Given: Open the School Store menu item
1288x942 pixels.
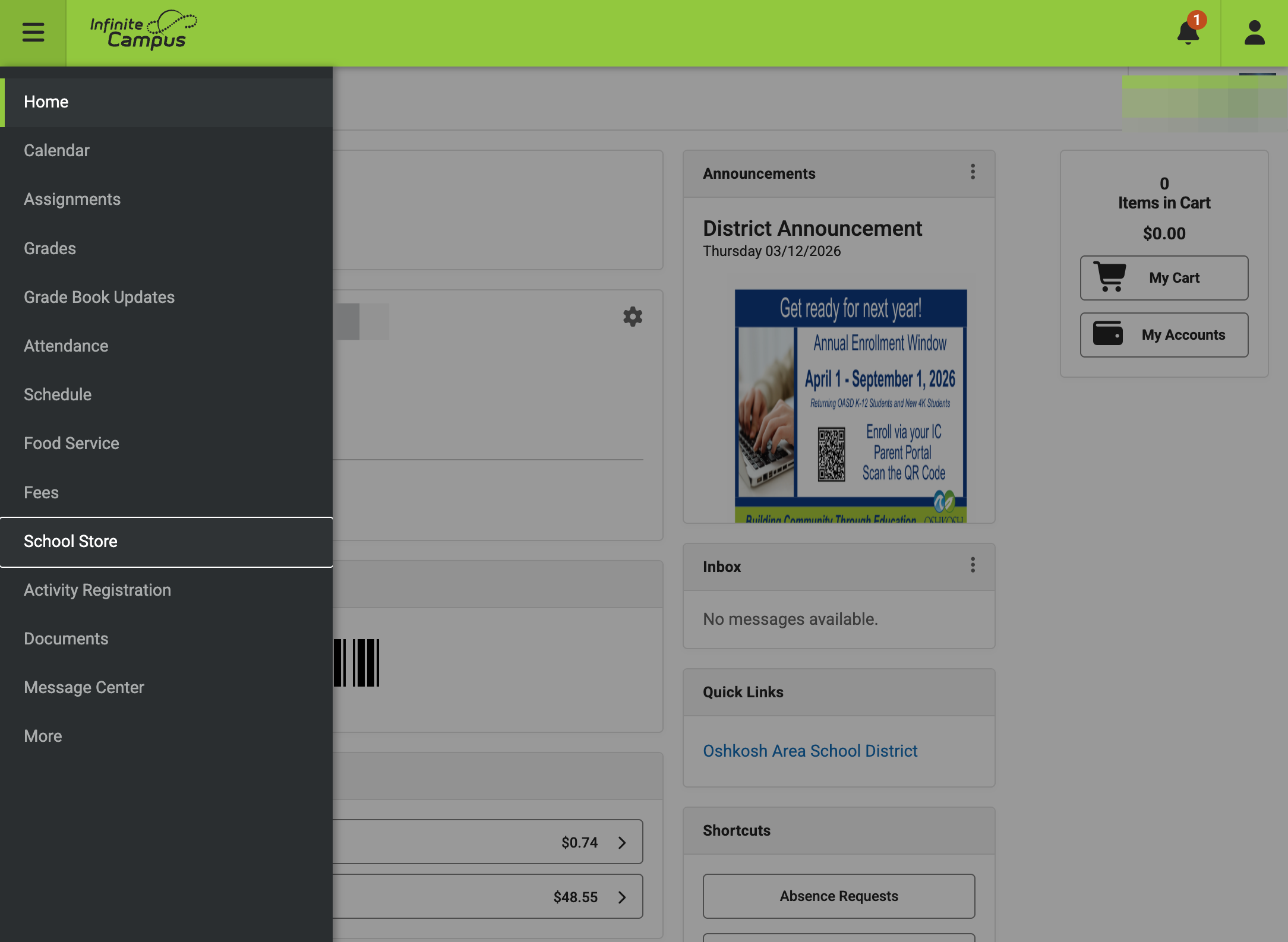Looking at the screenshot, I should 166,542.
